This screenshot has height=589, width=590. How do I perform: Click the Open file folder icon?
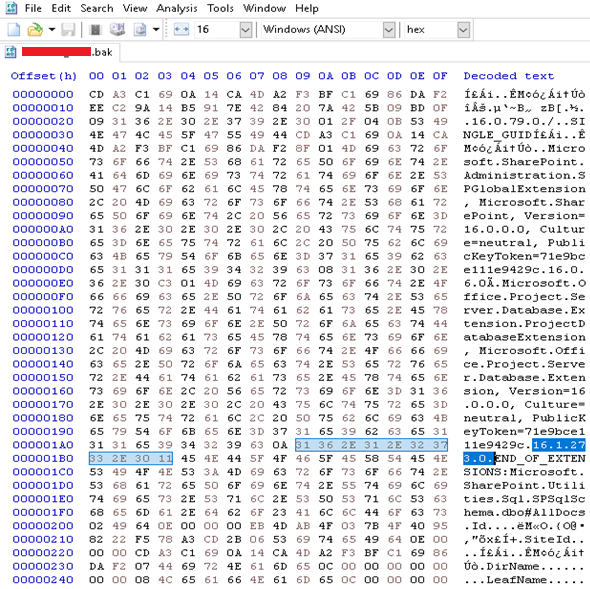[35, 29]
